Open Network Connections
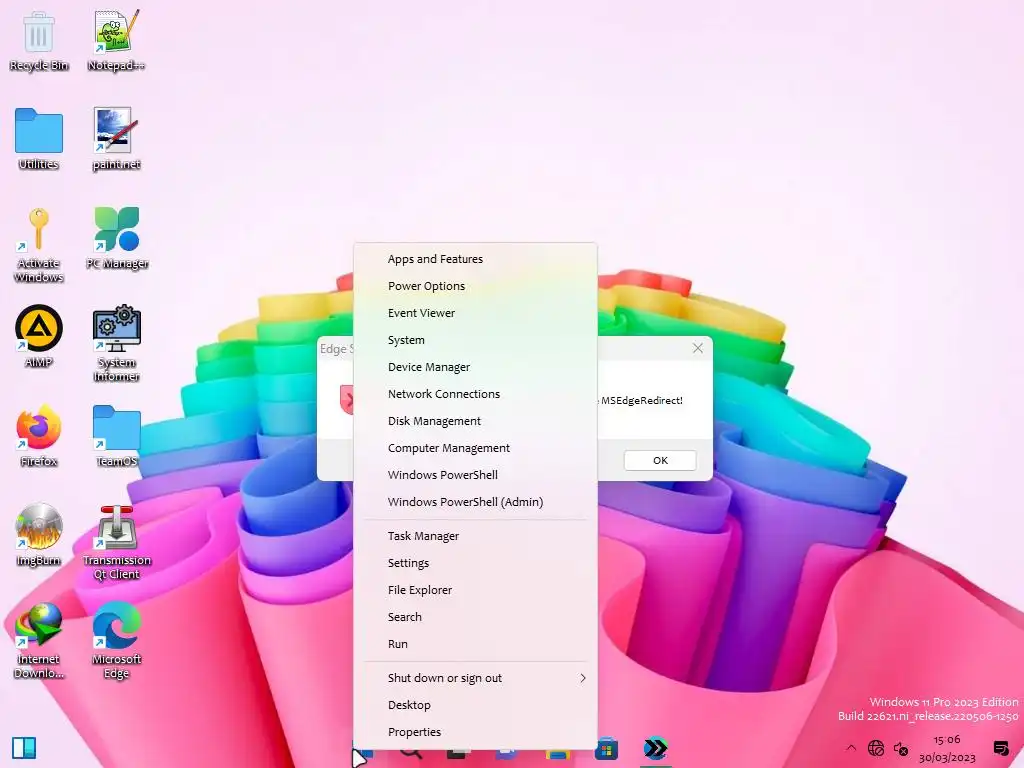Screen dimensions: 1024x768 (475, 394)
